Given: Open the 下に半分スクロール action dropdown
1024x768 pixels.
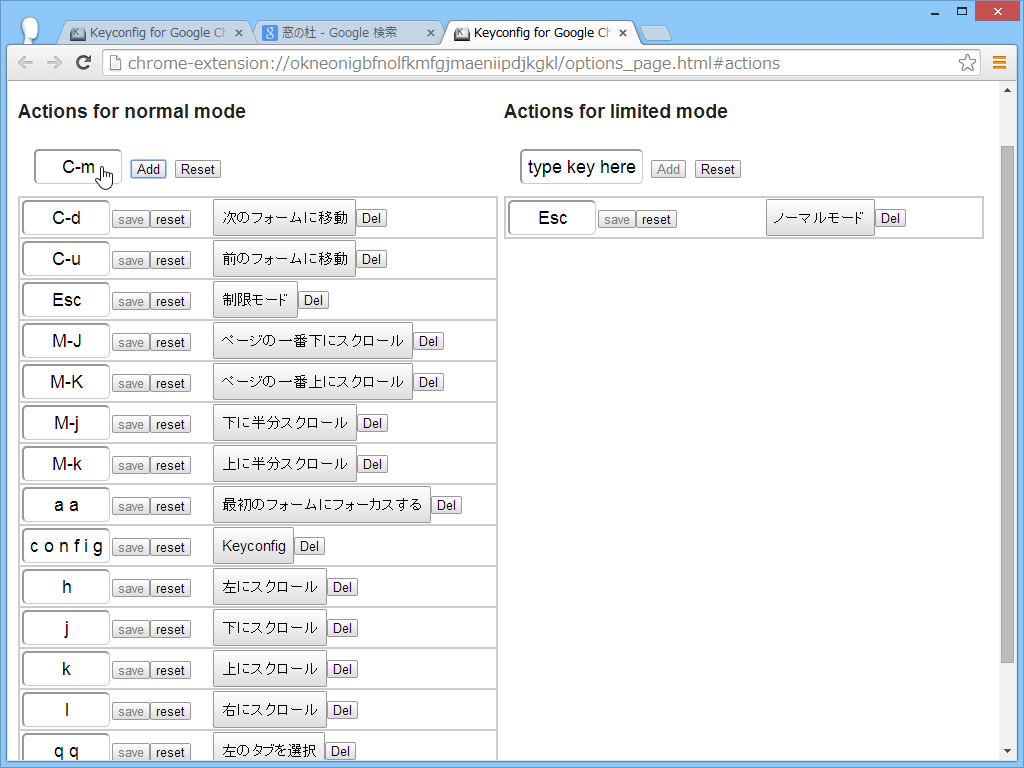Looking at the screenshot, I should (x=285, y=423).
